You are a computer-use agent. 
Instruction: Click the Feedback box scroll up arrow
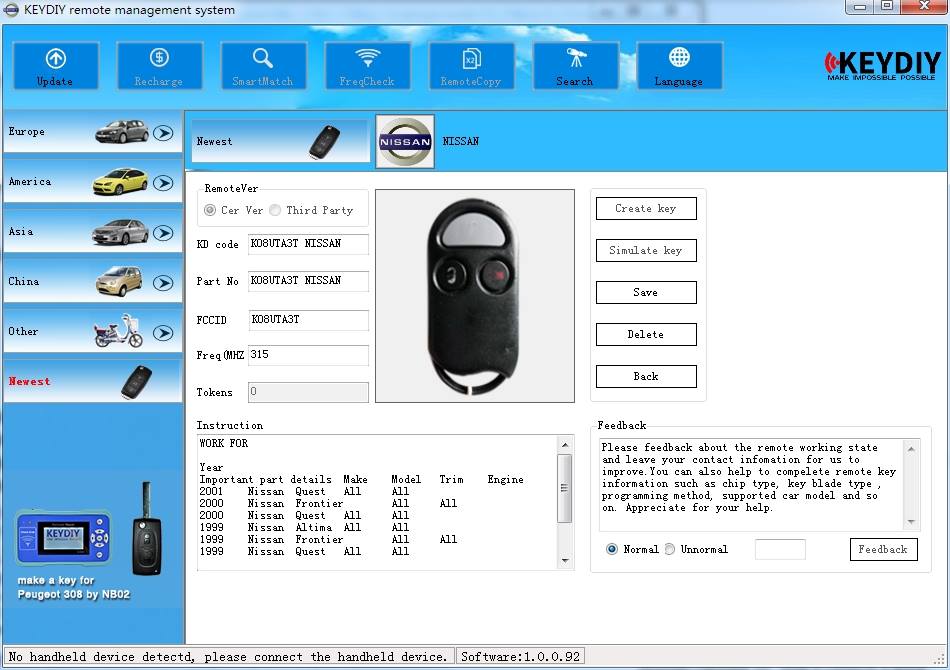911,449
